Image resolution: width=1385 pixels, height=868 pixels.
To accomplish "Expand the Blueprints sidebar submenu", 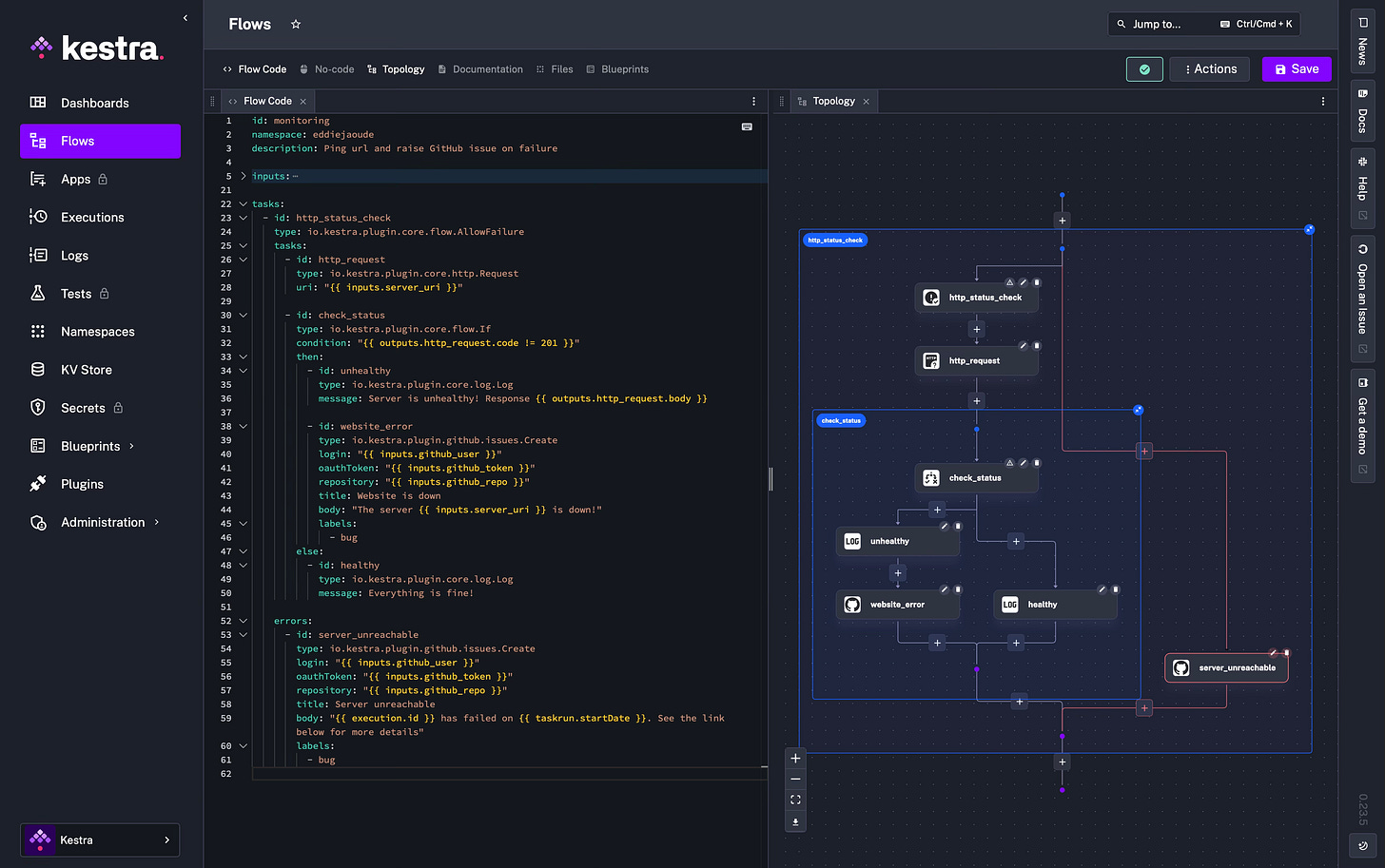I will [131, 446].
